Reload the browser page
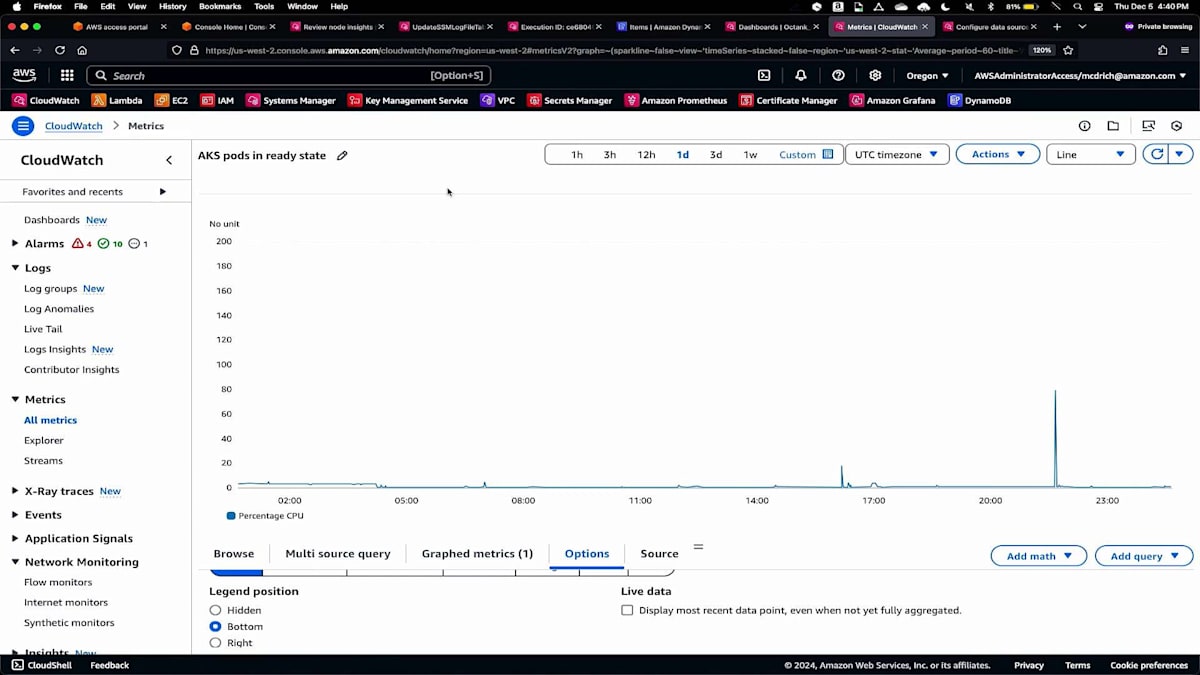1200x675 pixels. coord(60,50)
